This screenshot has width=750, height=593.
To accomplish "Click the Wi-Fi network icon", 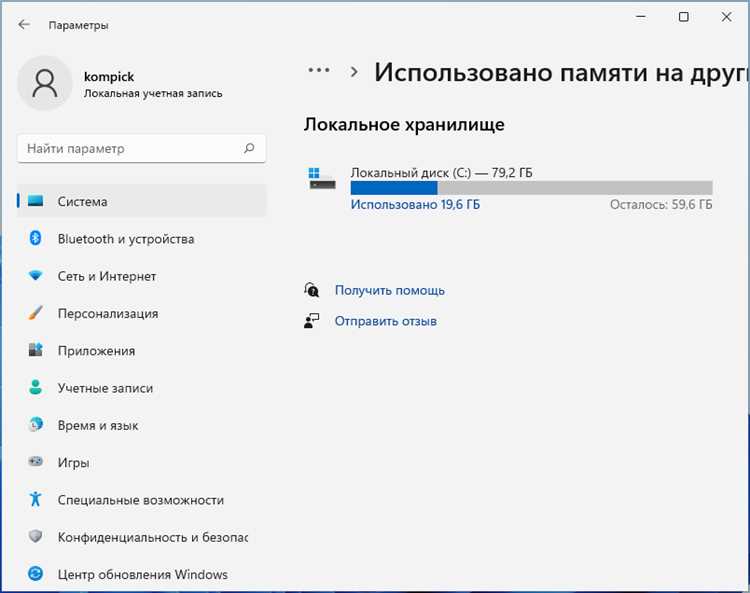I will pyautogui.click(x=35, y=275).
